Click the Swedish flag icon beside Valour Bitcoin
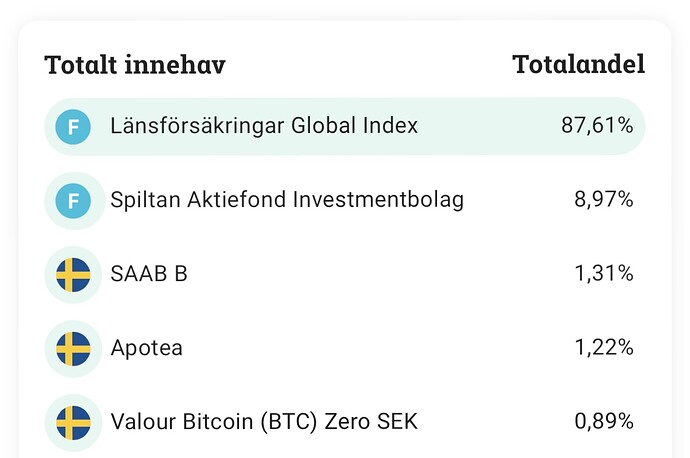Viewport: 690px width, 458px height. click(73, 422)
